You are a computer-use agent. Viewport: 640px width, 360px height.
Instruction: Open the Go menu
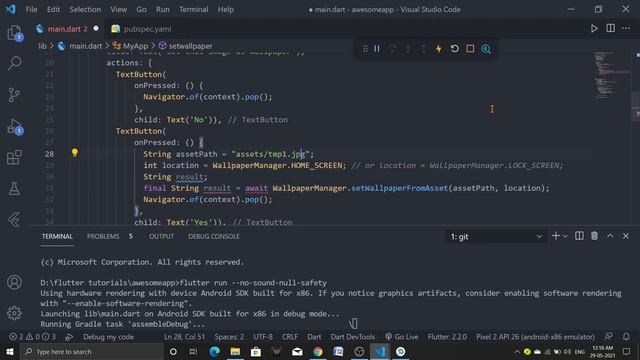pos(141,9)
